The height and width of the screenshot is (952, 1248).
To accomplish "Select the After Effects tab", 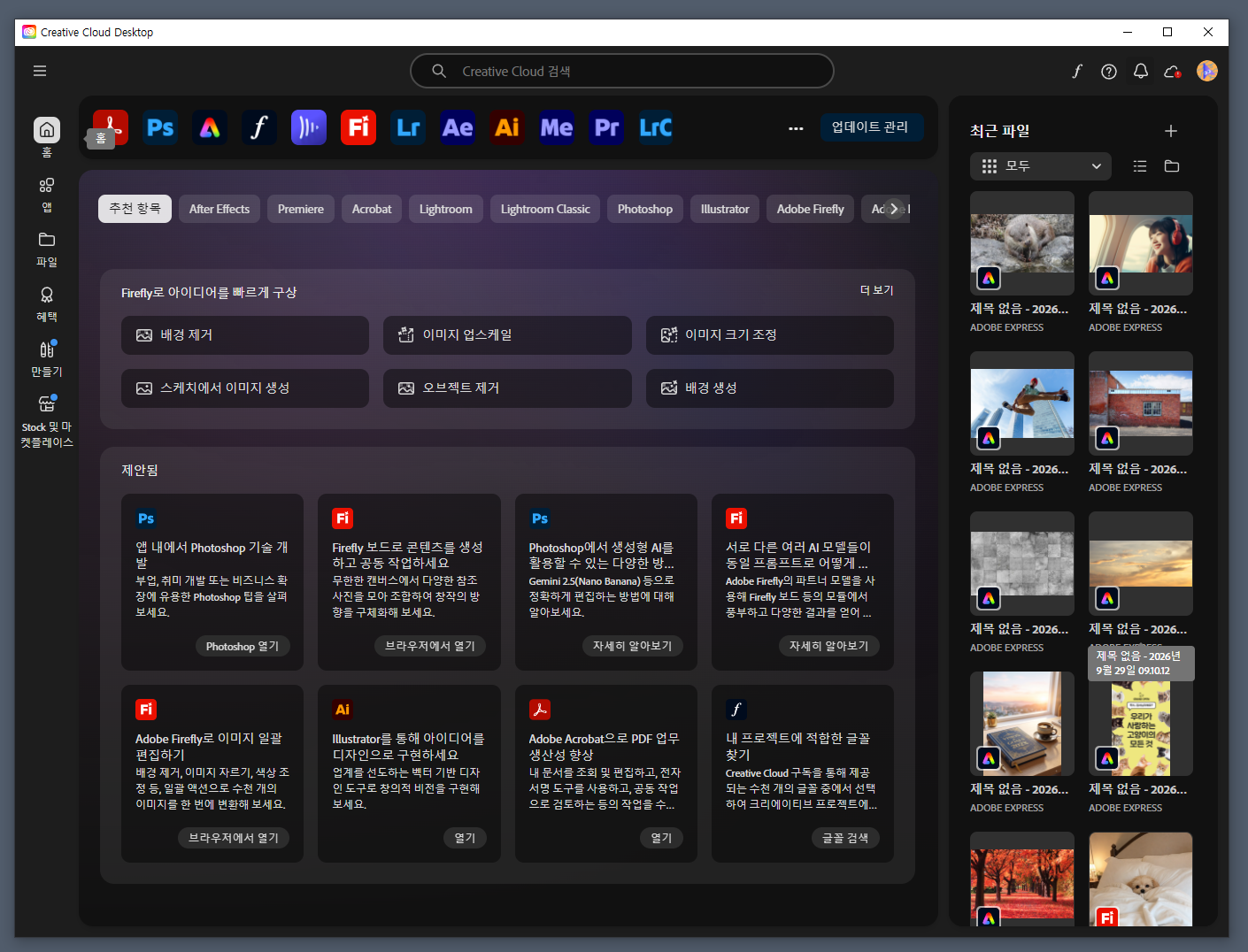I will pos(220,209).
